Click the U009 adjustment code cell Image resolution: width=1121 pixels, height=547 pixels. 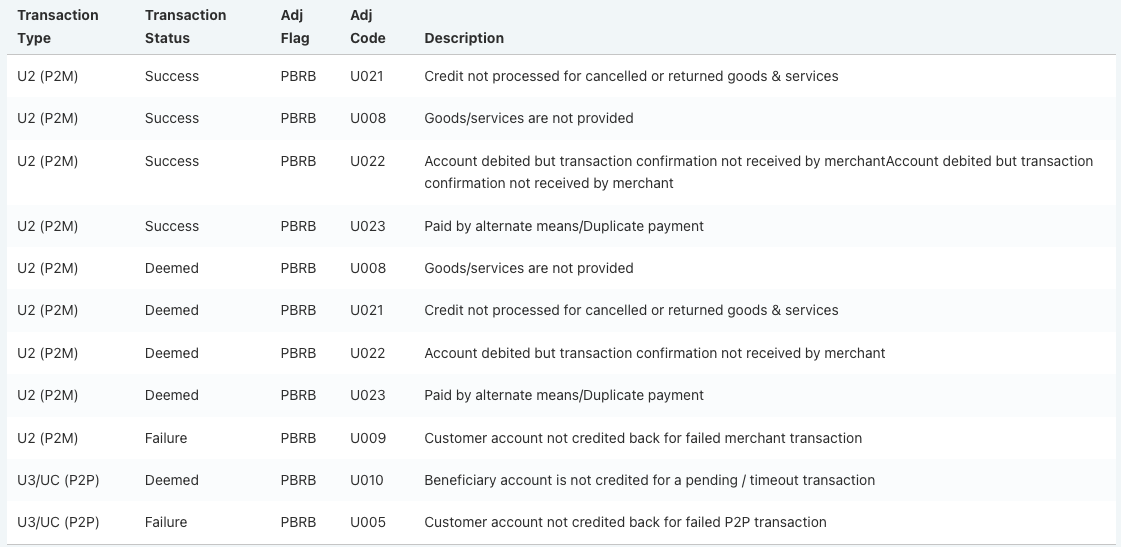366,438
